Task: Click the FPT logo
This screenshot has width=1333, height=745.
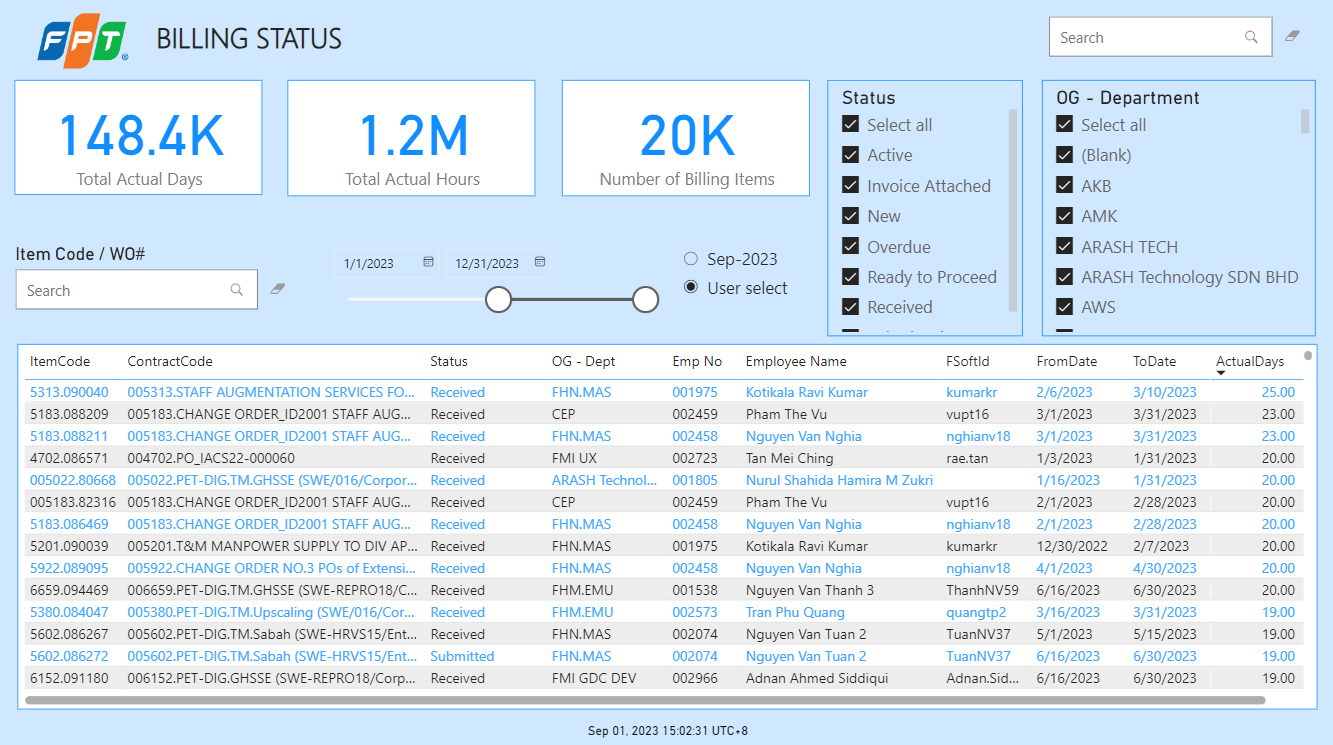Action: coord(82,42)
